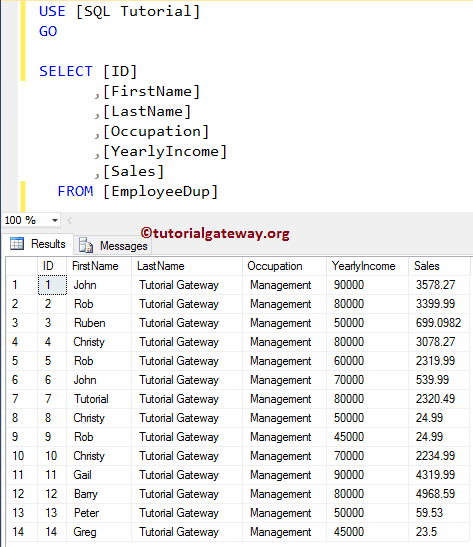
Task: Click the USE keyword in the query
Action: click(x=52, y=11)
